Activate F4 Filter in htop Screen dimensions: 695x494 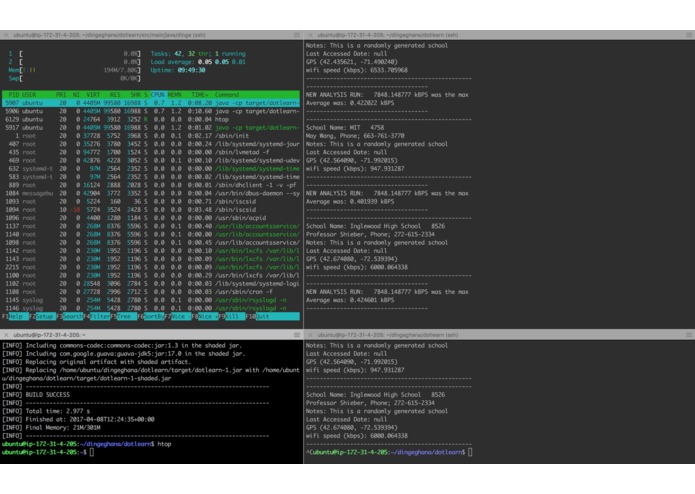click(97, 316)
